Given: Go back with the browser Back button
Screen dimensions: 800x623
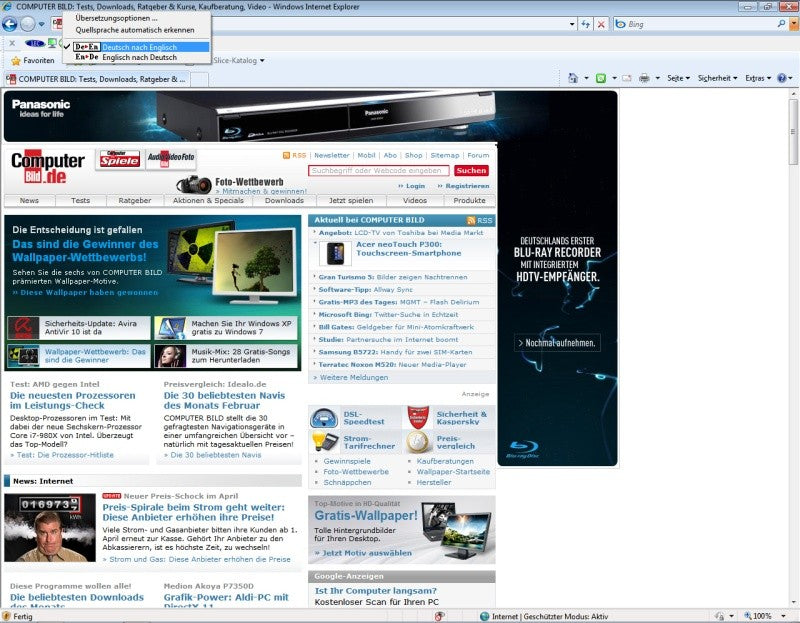Looking at the screenshot, I should pyautogui.click(x=10, y=24).
